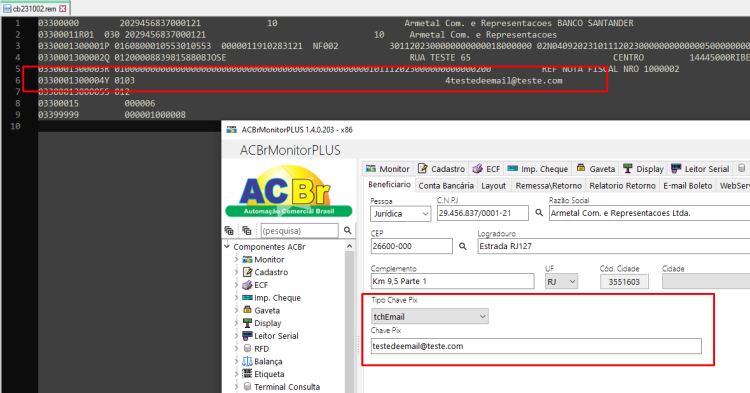Click the first tree copy icon left of pesquisa
Screen dimensions: 750x393
[x=229, y=230]
